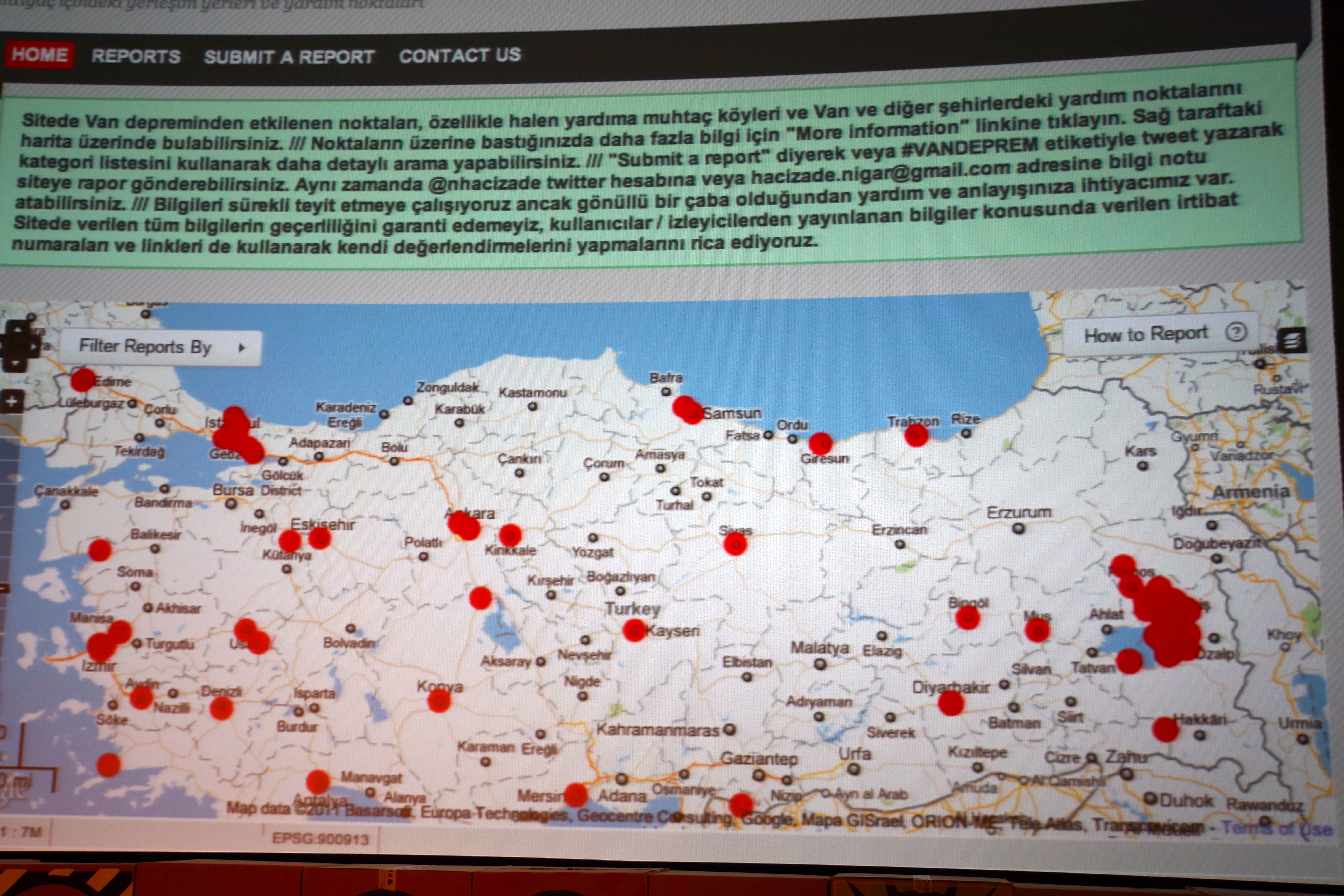This screenshot has height=896, width=1344.
Task: Select the red report marker at Aydın
Action: coord(141,698)
